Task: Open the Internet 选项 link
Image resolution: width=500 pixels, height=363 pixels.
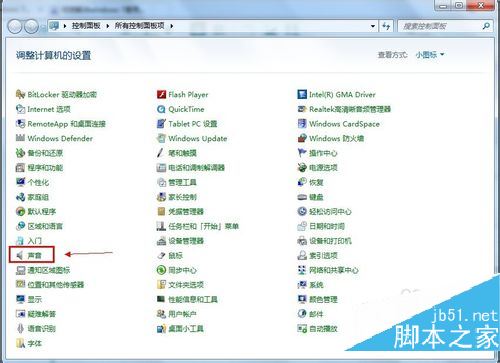Action: pos(49,109)
